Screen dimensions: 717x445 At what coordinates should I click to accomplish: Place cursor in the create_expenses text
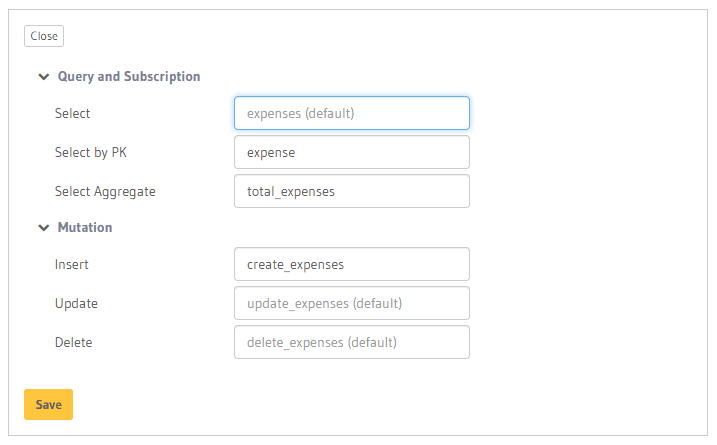tap(295, 264)
